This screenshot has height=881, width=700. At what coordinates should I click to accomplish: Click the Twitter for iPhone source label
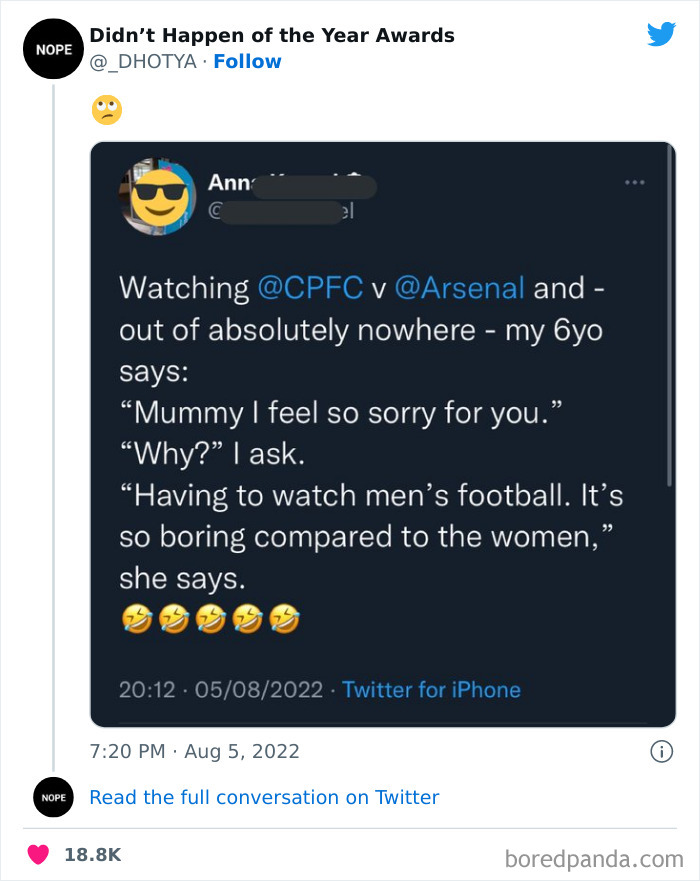[x=431, y=690]
